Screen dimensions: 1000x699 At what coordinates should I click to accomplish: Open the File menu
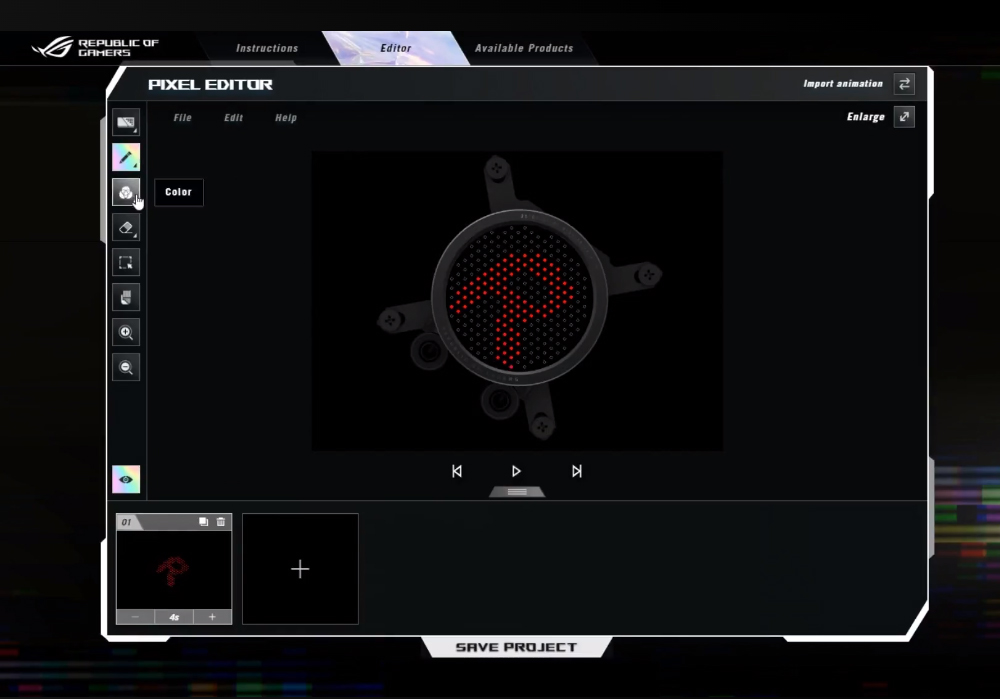(x=182, y=118)
